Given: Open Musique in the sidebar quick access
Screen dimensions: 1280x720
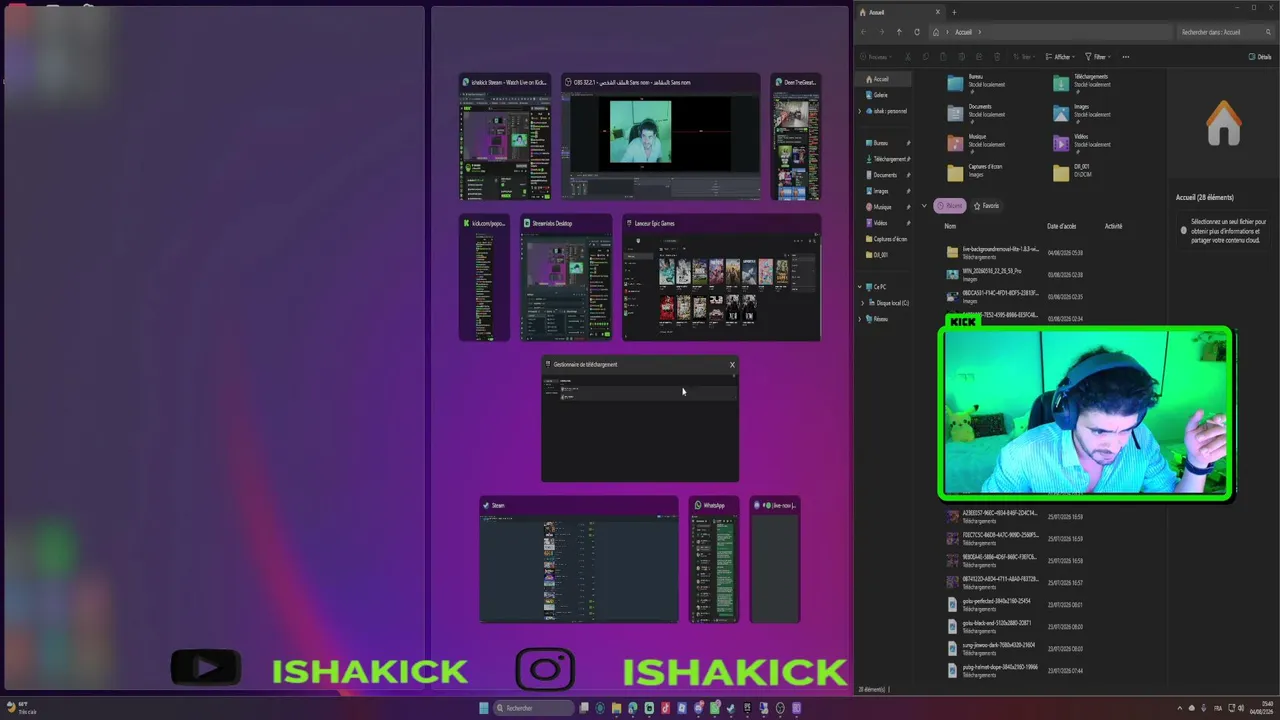Looking at the screenshot, I should point(885,207).
